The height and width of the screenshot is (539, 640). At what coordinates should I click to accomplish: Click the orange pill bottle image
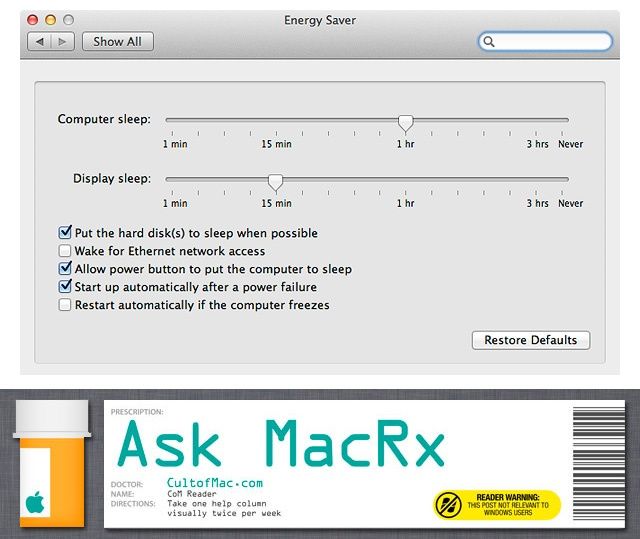coord(52,464)
